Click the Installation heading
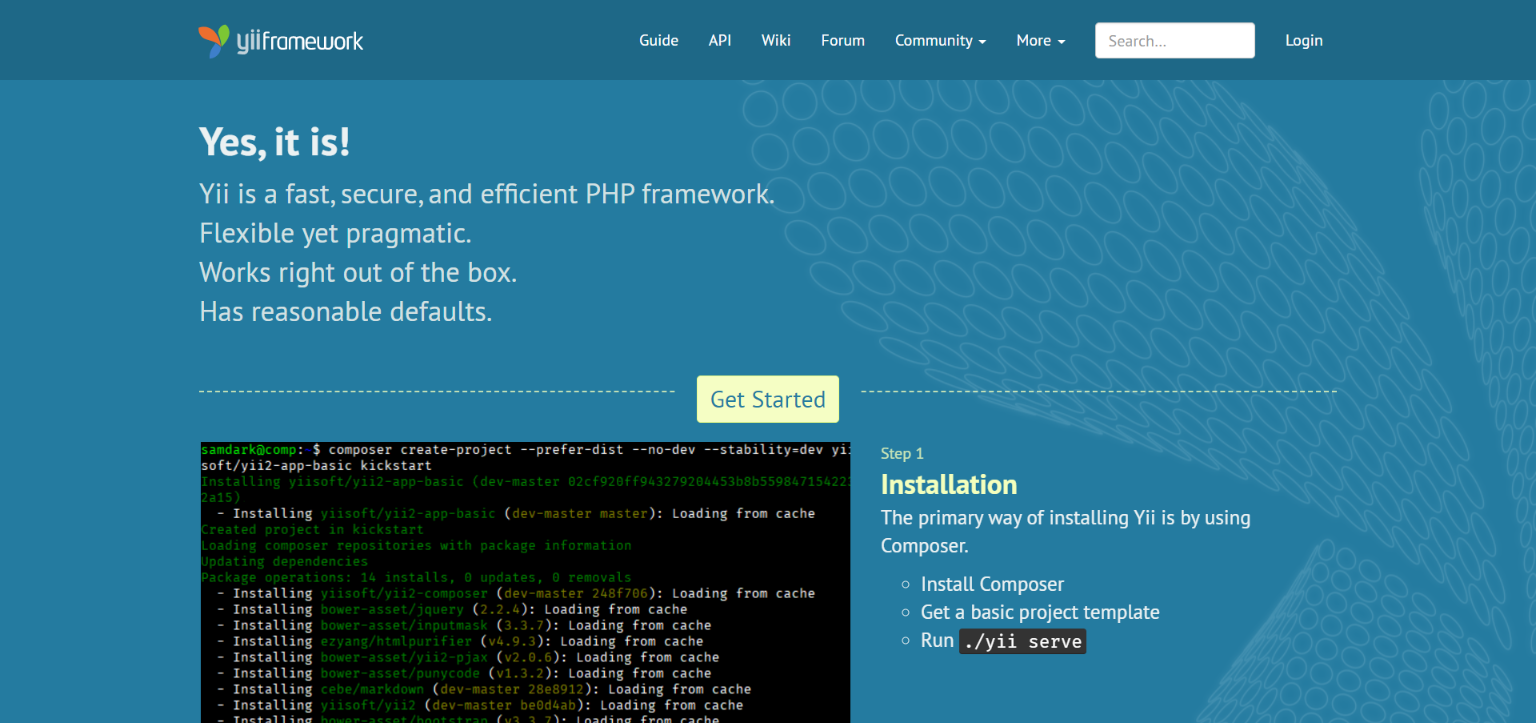 948,485
